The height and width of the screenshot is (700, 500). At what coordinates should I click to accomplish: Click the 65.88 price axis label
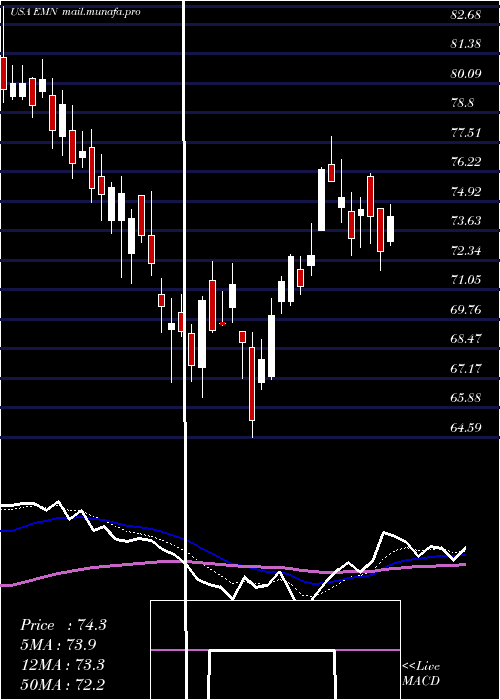[466, 398]
